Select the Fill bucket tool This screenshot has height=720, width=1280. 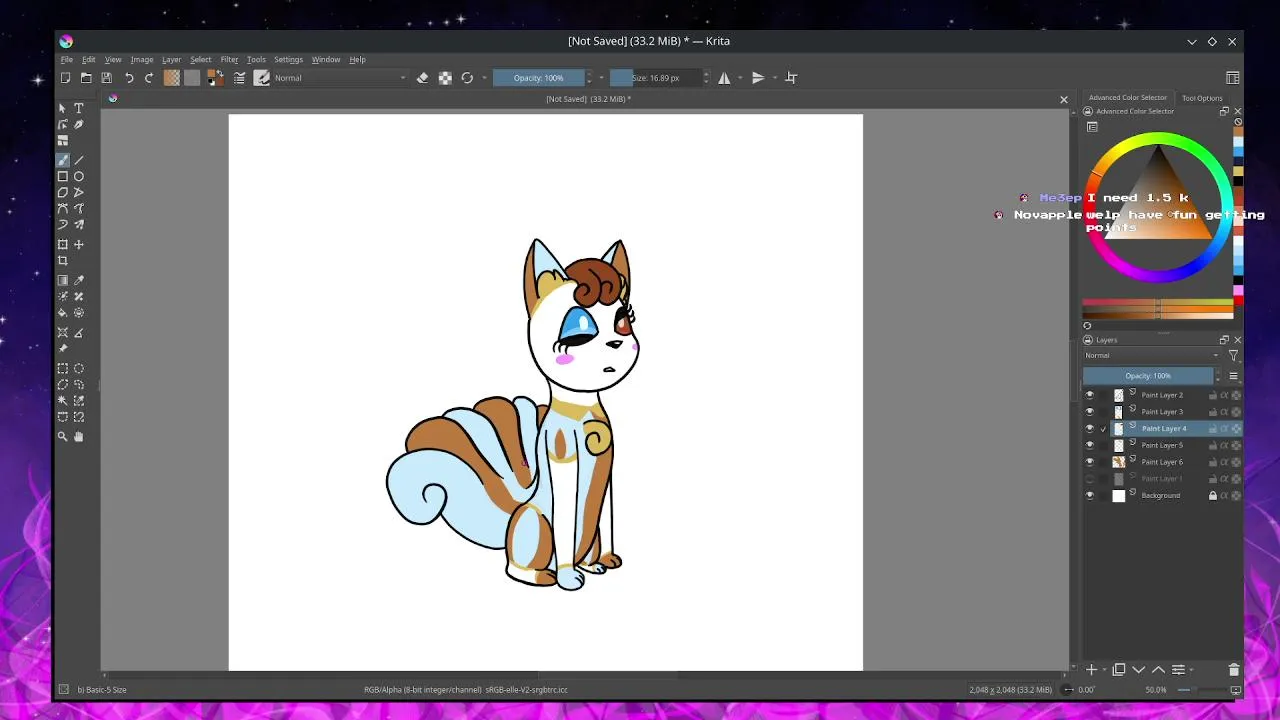[x=63, y=313]
